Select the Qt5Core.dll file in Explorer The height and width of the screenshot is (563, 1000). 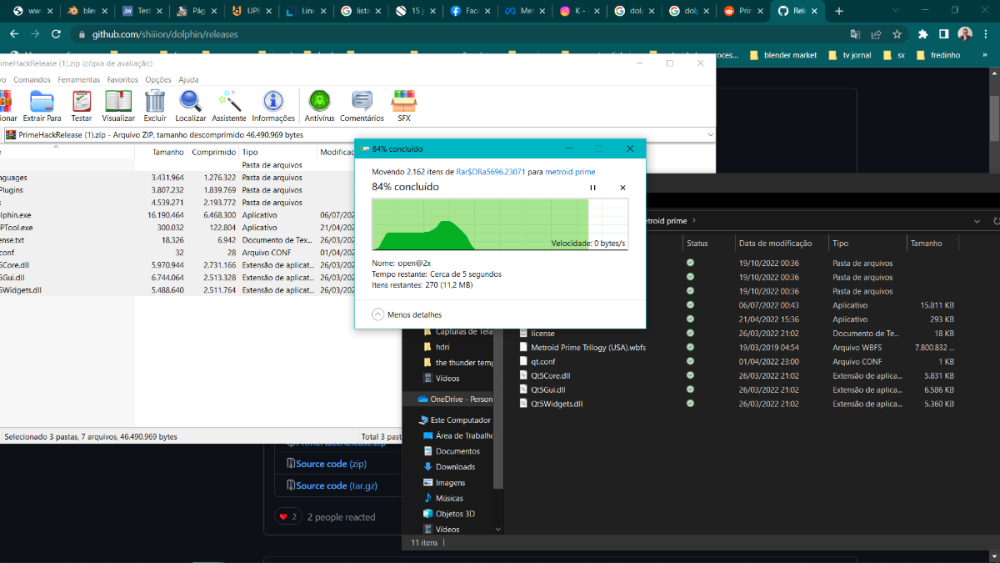(550, 376)
